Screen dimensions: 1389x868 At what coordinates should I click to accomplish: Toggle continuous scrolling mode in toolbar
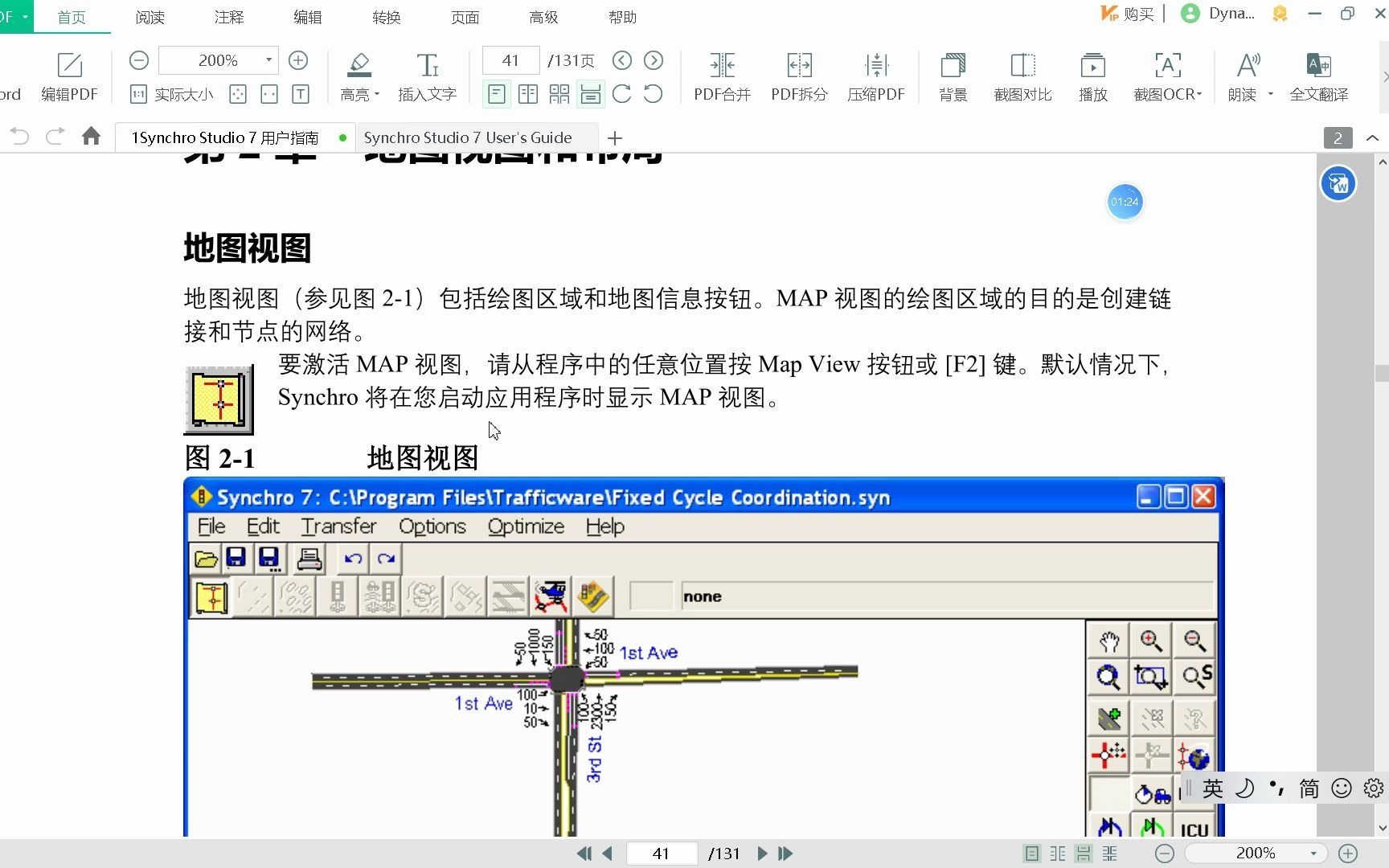point(591,94)
